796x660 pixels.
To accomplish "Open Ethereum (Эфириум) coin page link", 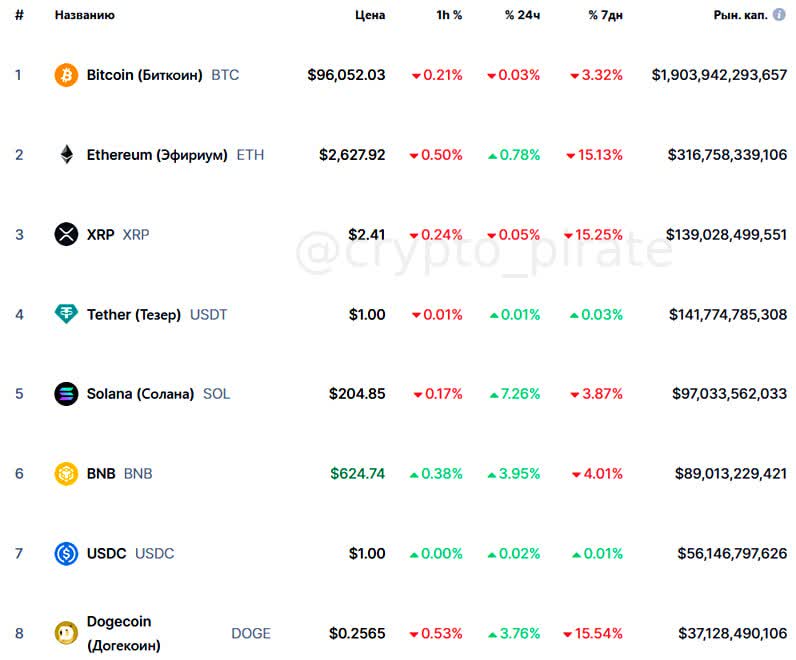I will point(157,155).
